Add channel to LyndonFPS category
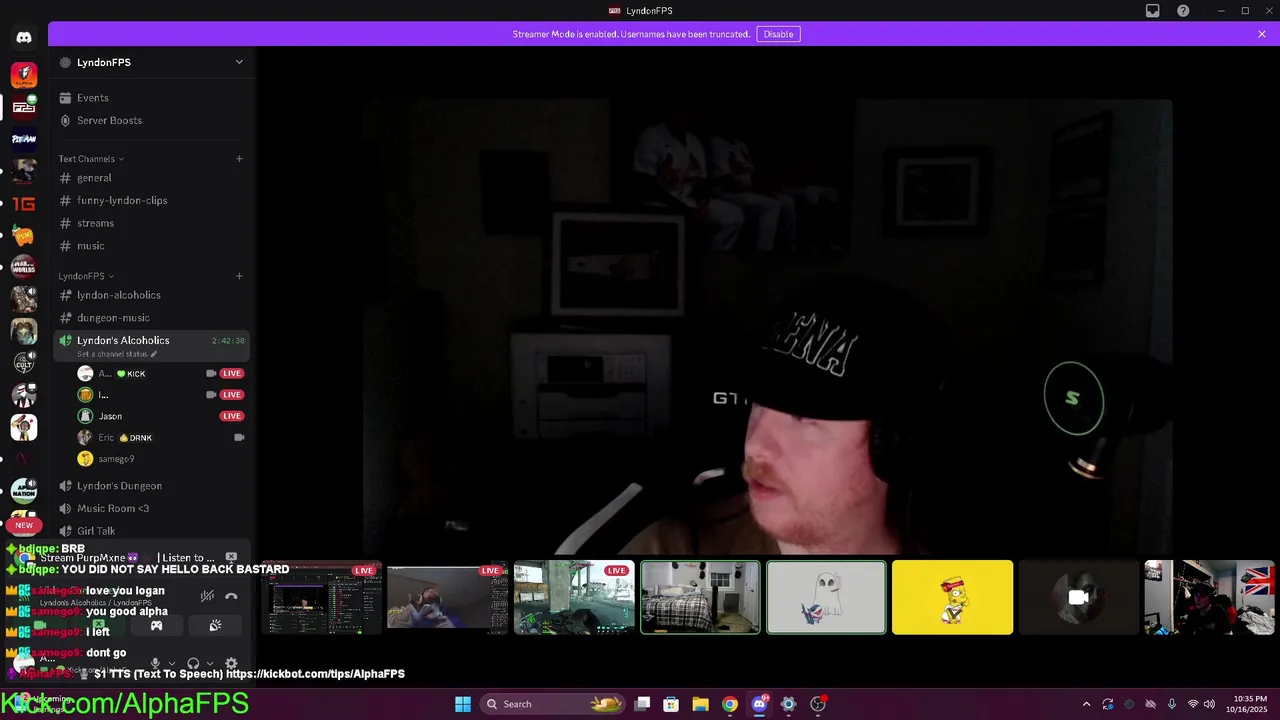The image size is (1280, 720). 239,276
